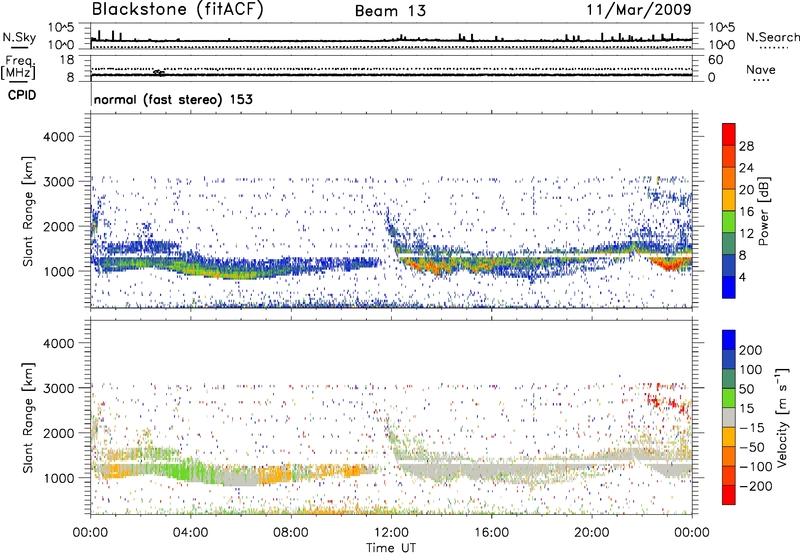Click 'Slant Range [km]' label of power panel
This screenshot has height=554, width=800.
point(28,211)
